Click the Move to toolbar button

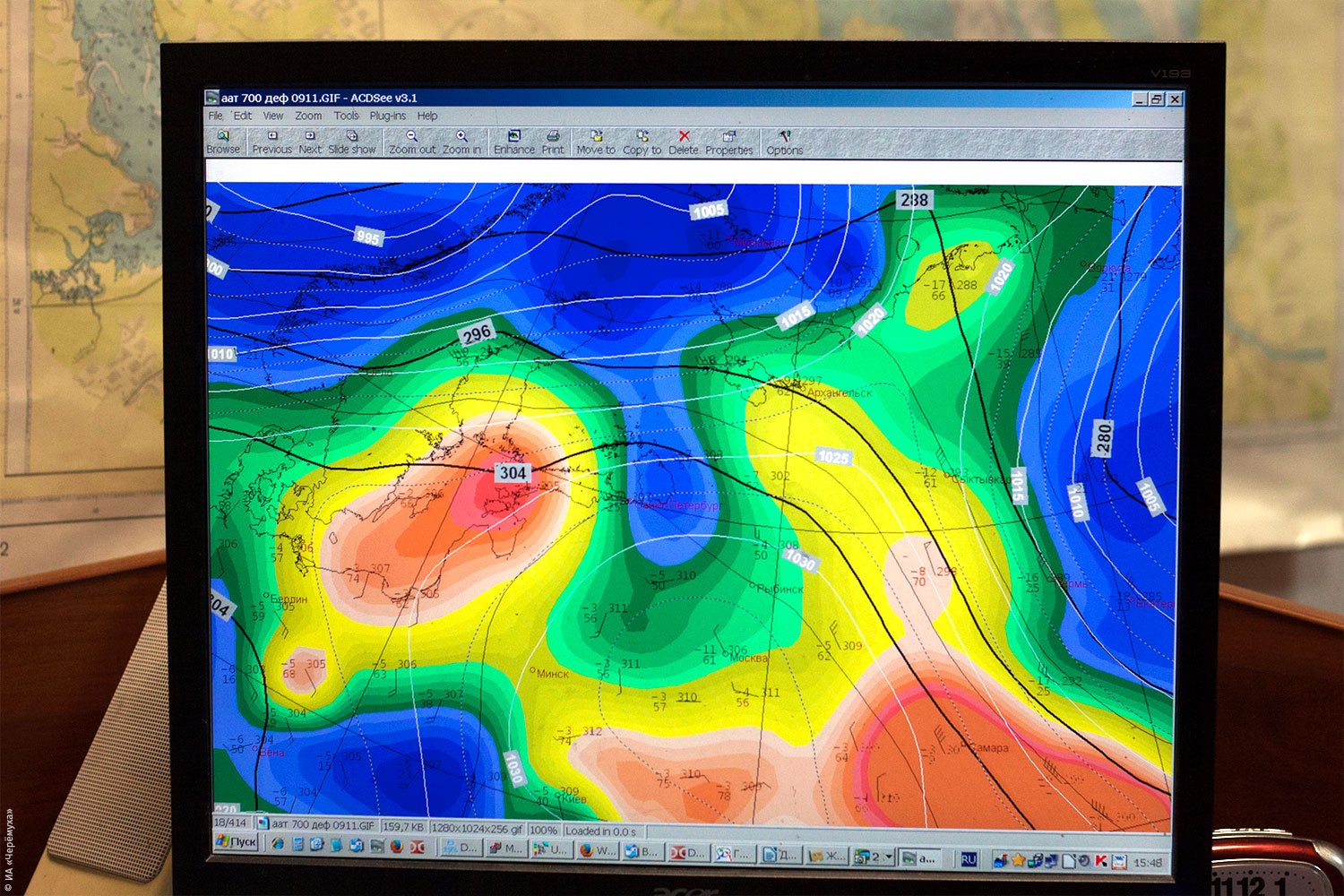[596, 142]
